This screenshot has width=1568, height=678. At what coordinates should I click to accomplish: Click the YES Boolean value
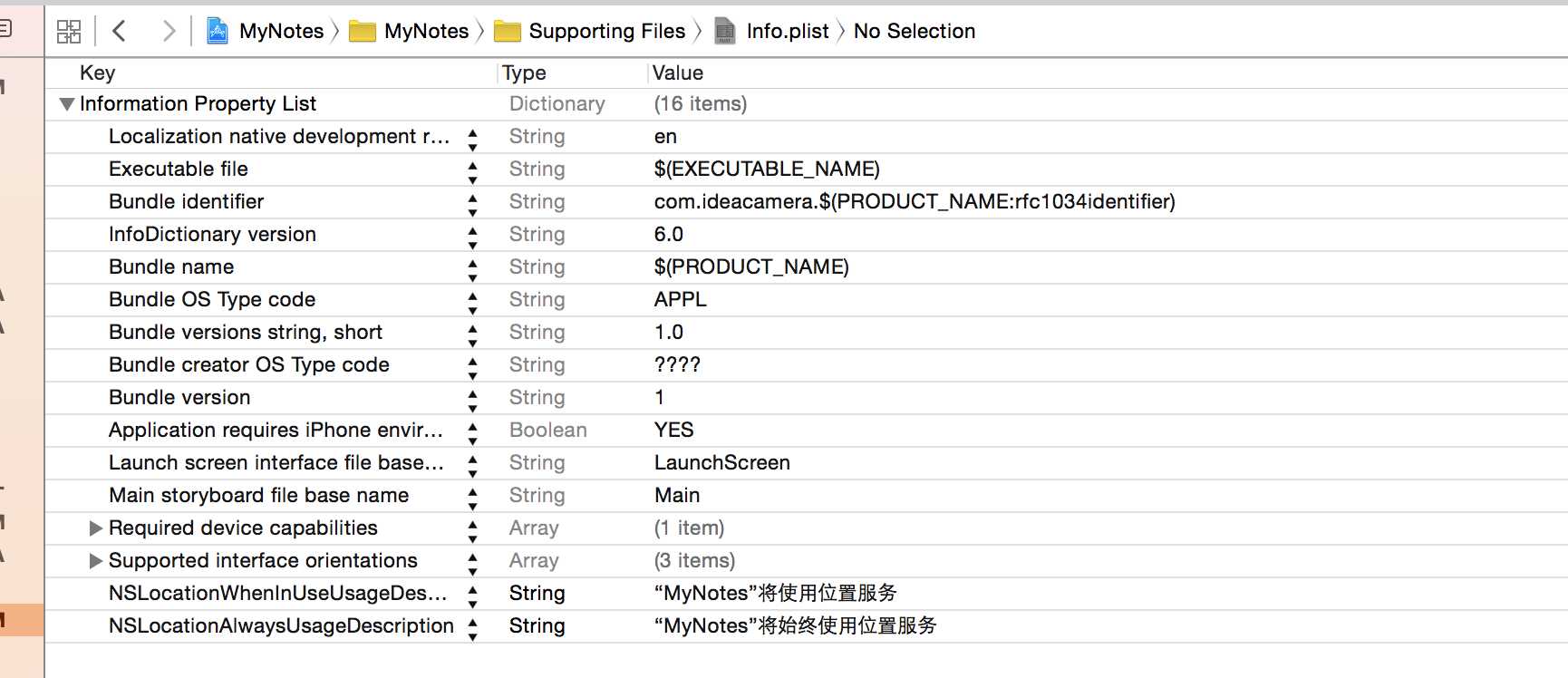674,431
